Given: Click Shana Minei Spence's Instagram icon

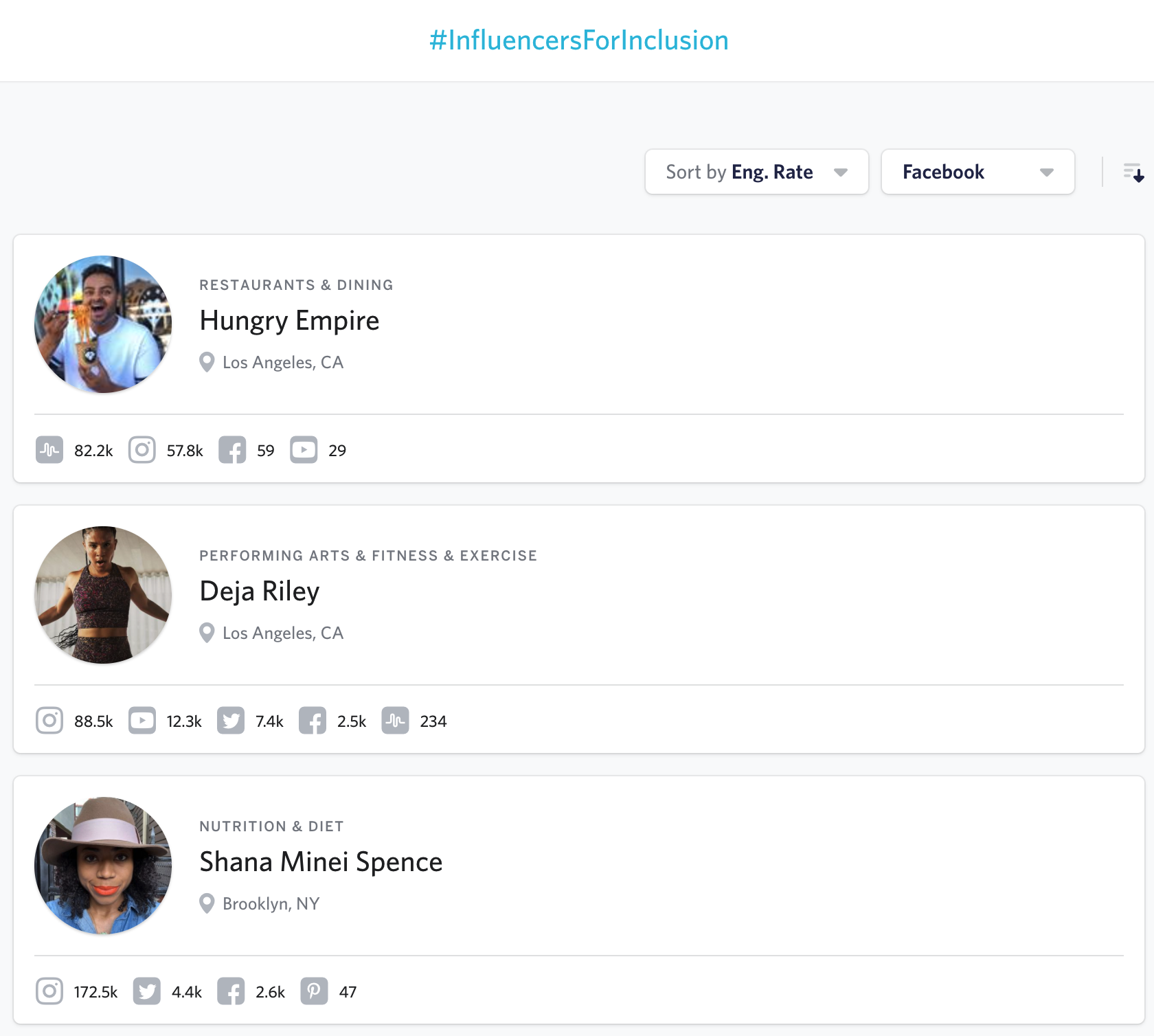Looking at the screenshot, I should click(x=49, y=991).
